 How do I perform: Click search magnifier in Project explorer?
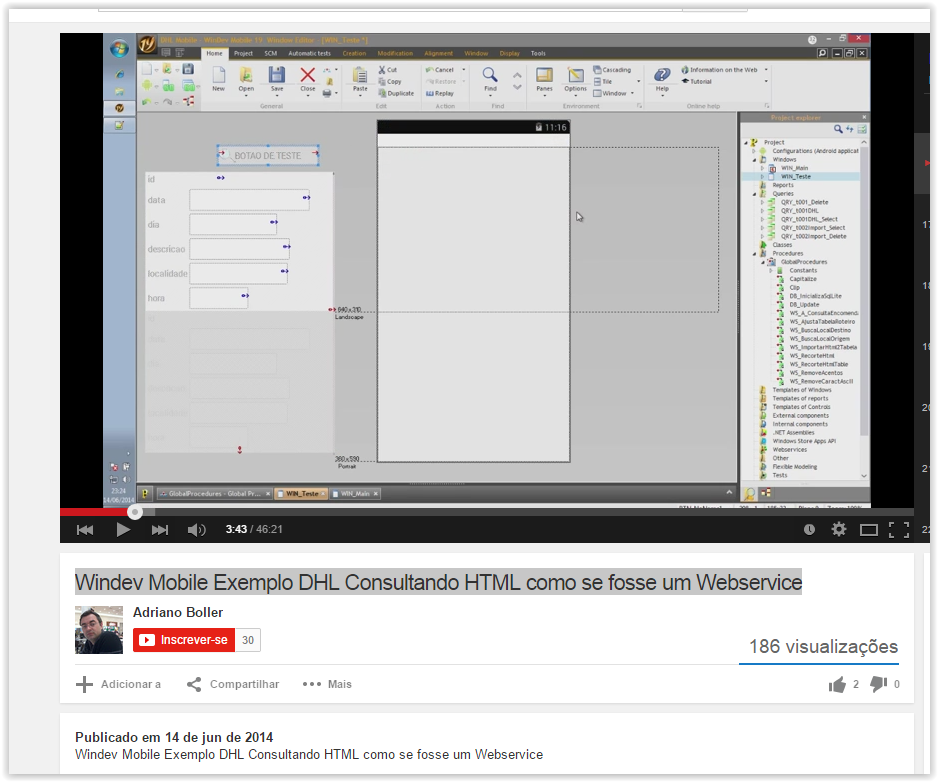pos(838,129)
